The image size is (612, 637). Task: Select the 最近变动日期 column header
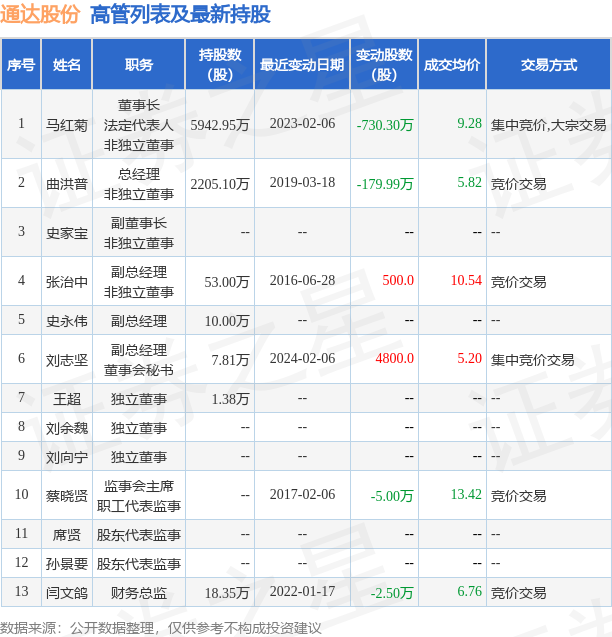click(302, 65)
